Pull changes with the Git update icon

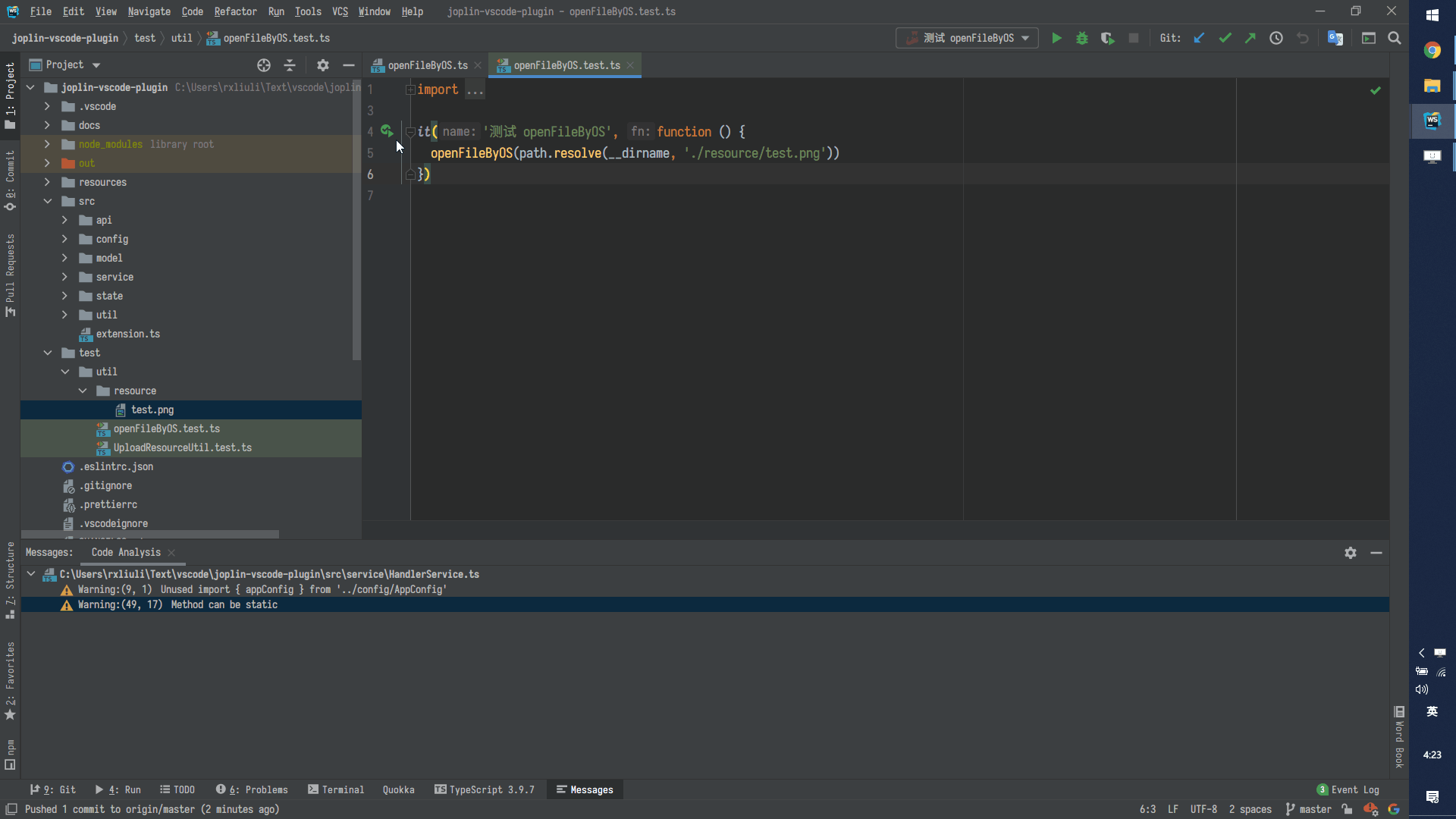pyautogui.click(x=1199, y=37)
